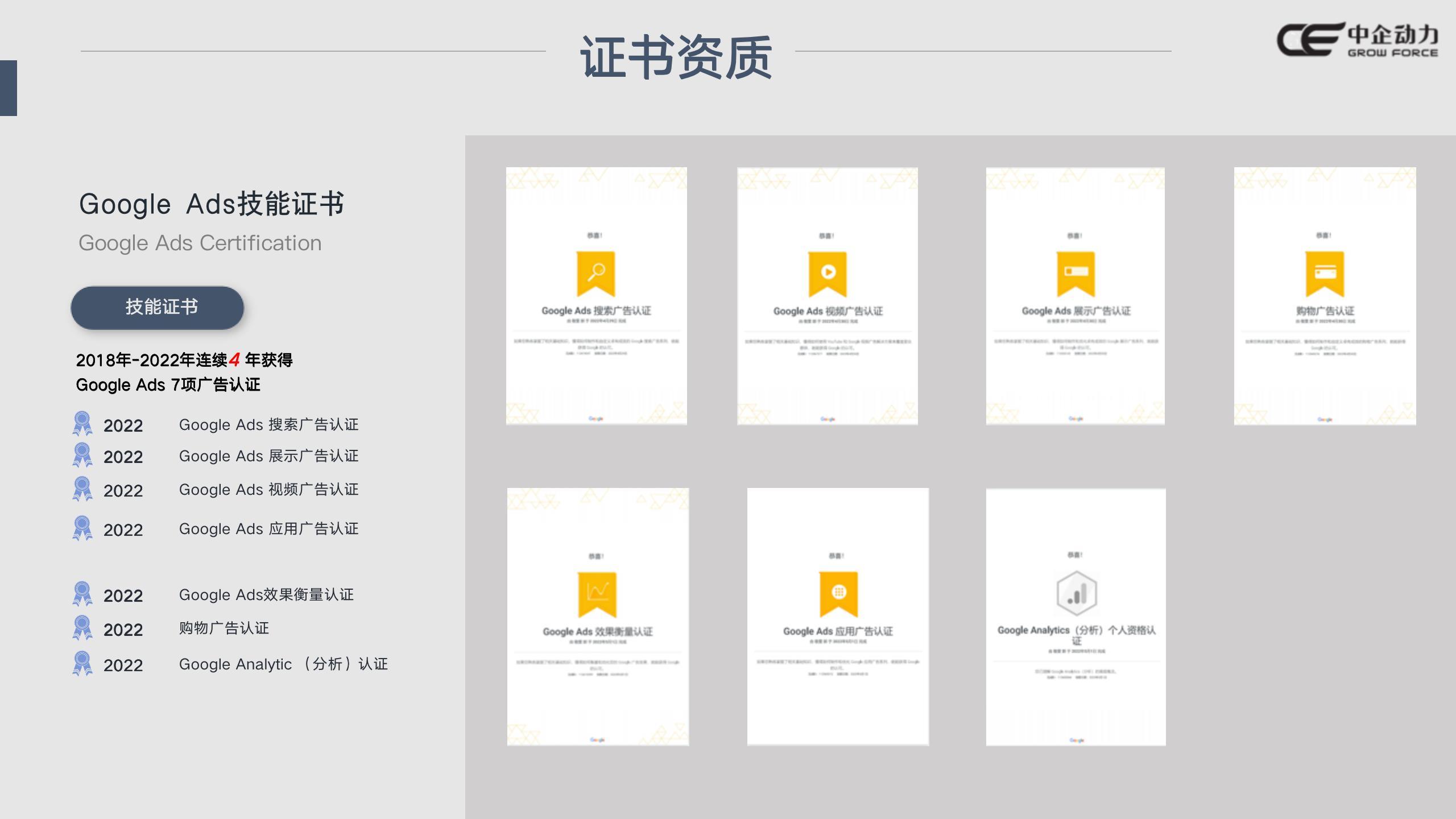Click the ribbon medal beside Google Analytic 认证
This screenshot has width=1456, height=819.
[x=82, y=663]
